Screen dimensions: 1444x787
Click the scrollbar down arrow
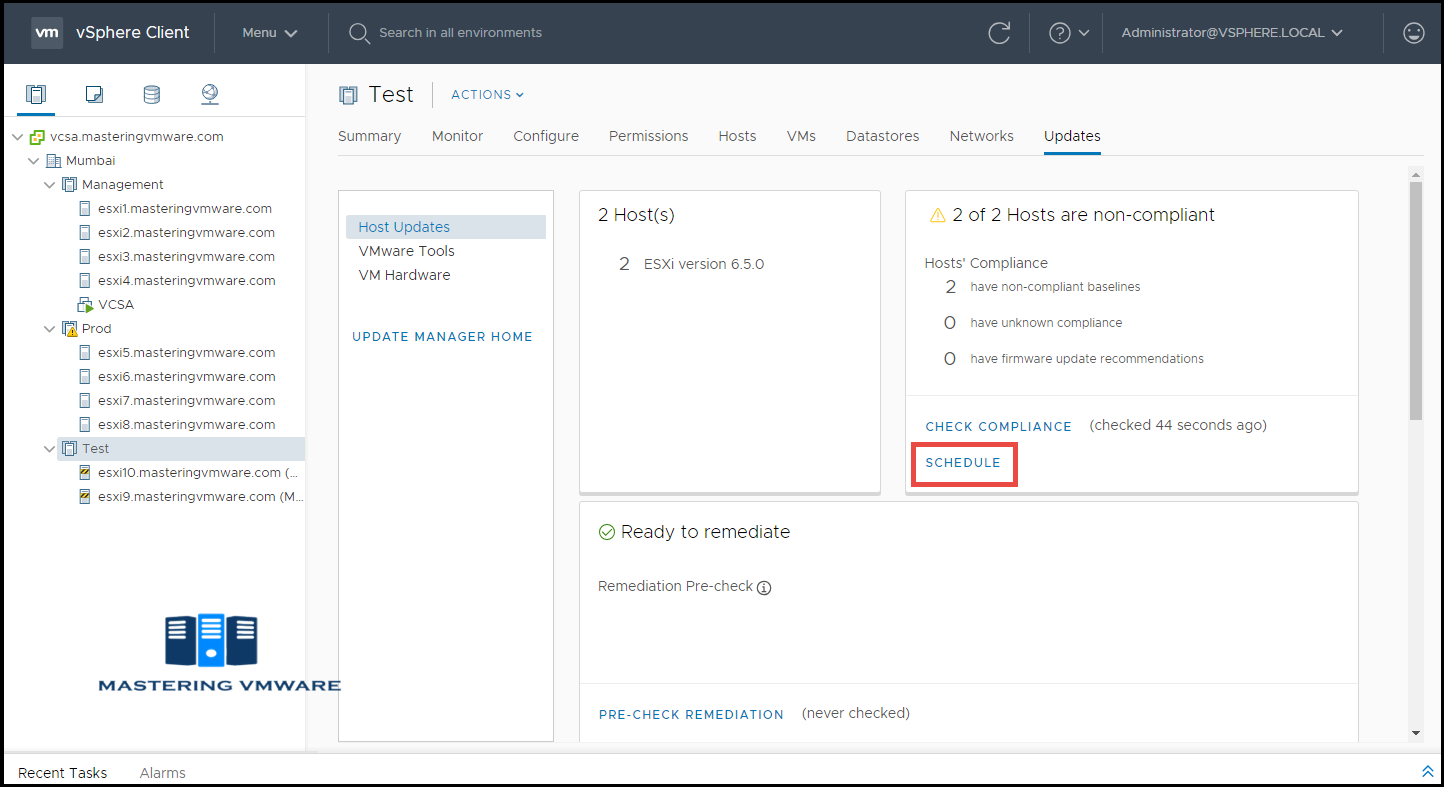point(1415,733)
